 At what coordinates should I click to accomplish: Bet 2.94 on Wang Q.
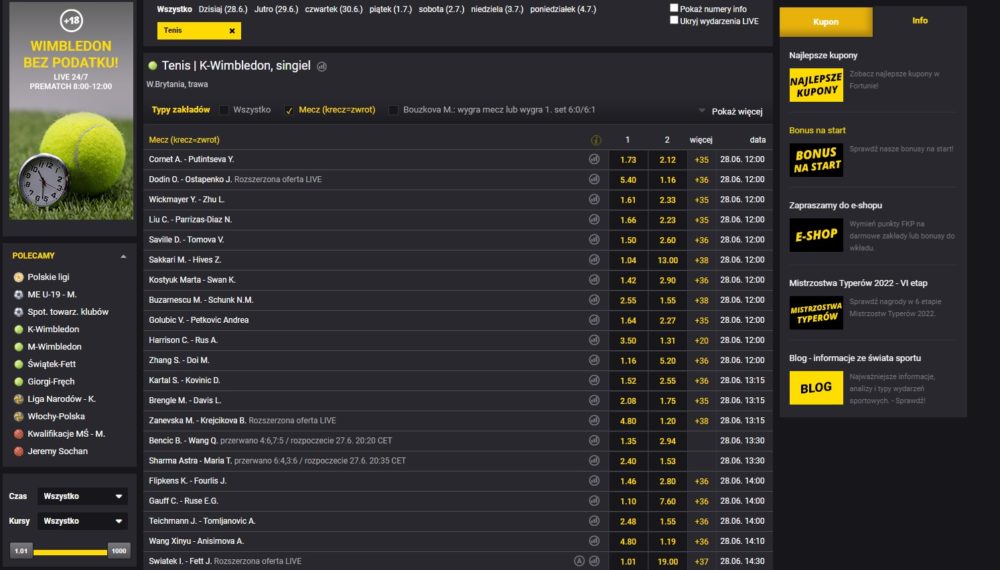668,441
